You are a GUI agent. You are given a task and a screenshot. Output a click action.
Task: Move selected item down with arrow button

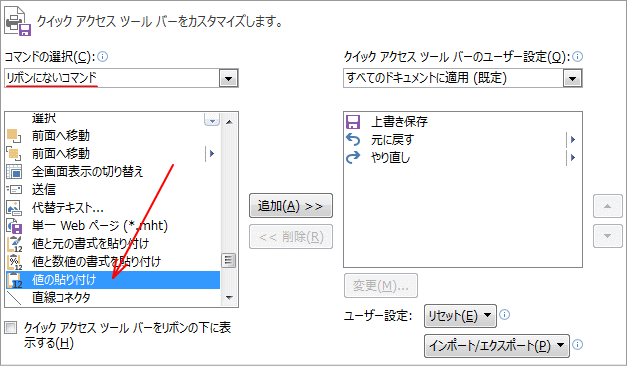click(x=607, y=236)
